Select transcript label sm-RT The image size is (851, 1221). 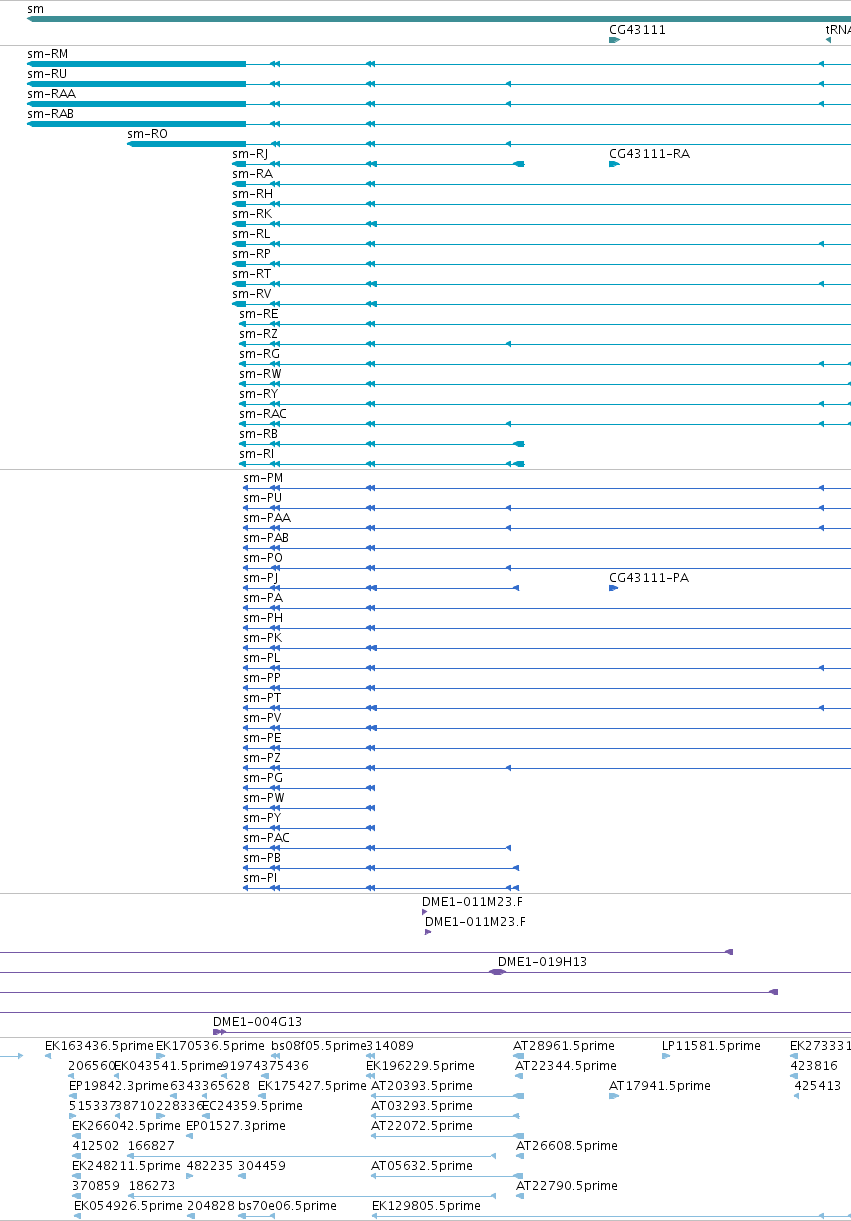click(x=251, y=274)
